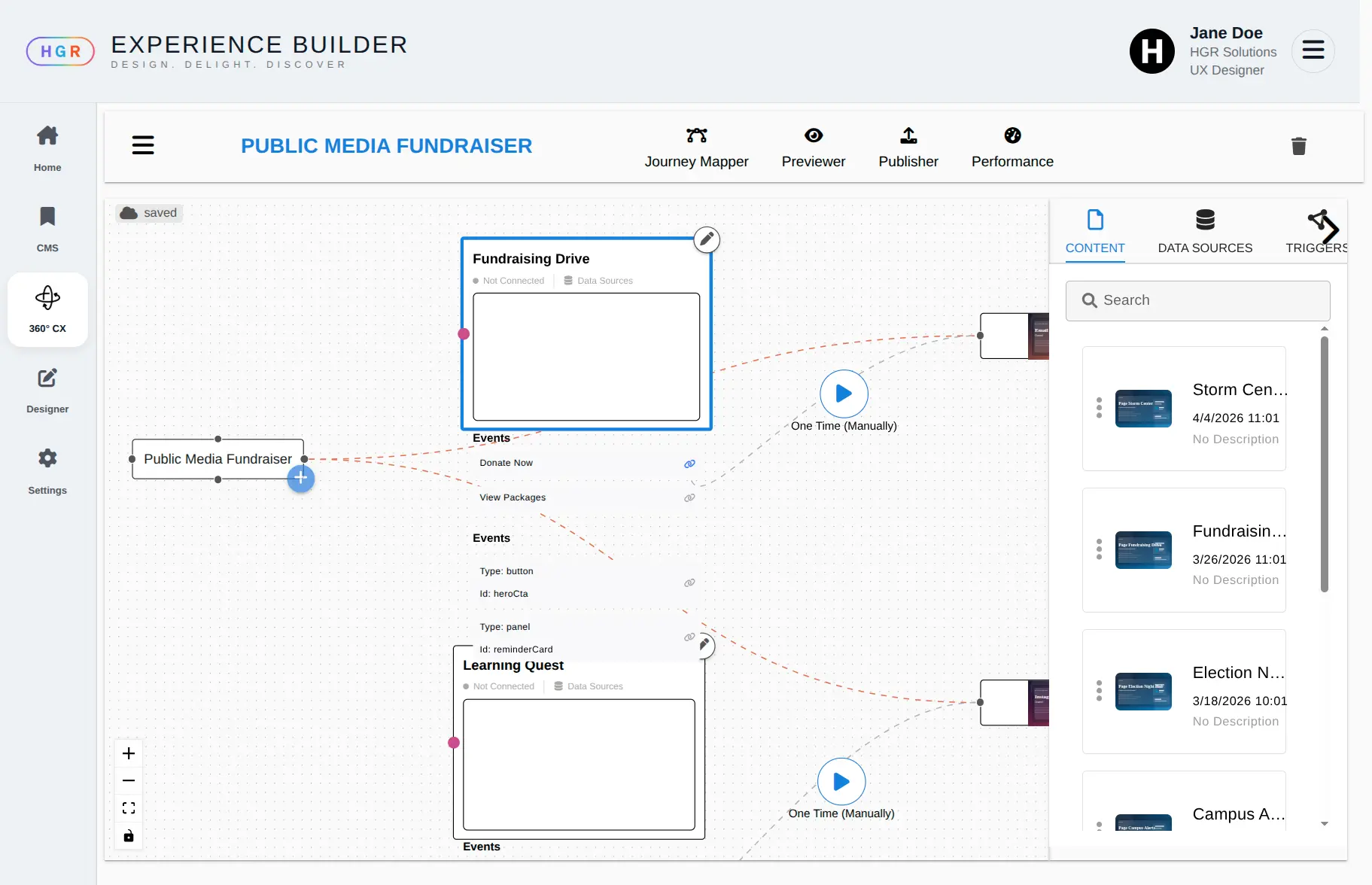Click the Publisher upload icon

click(908, 135)
